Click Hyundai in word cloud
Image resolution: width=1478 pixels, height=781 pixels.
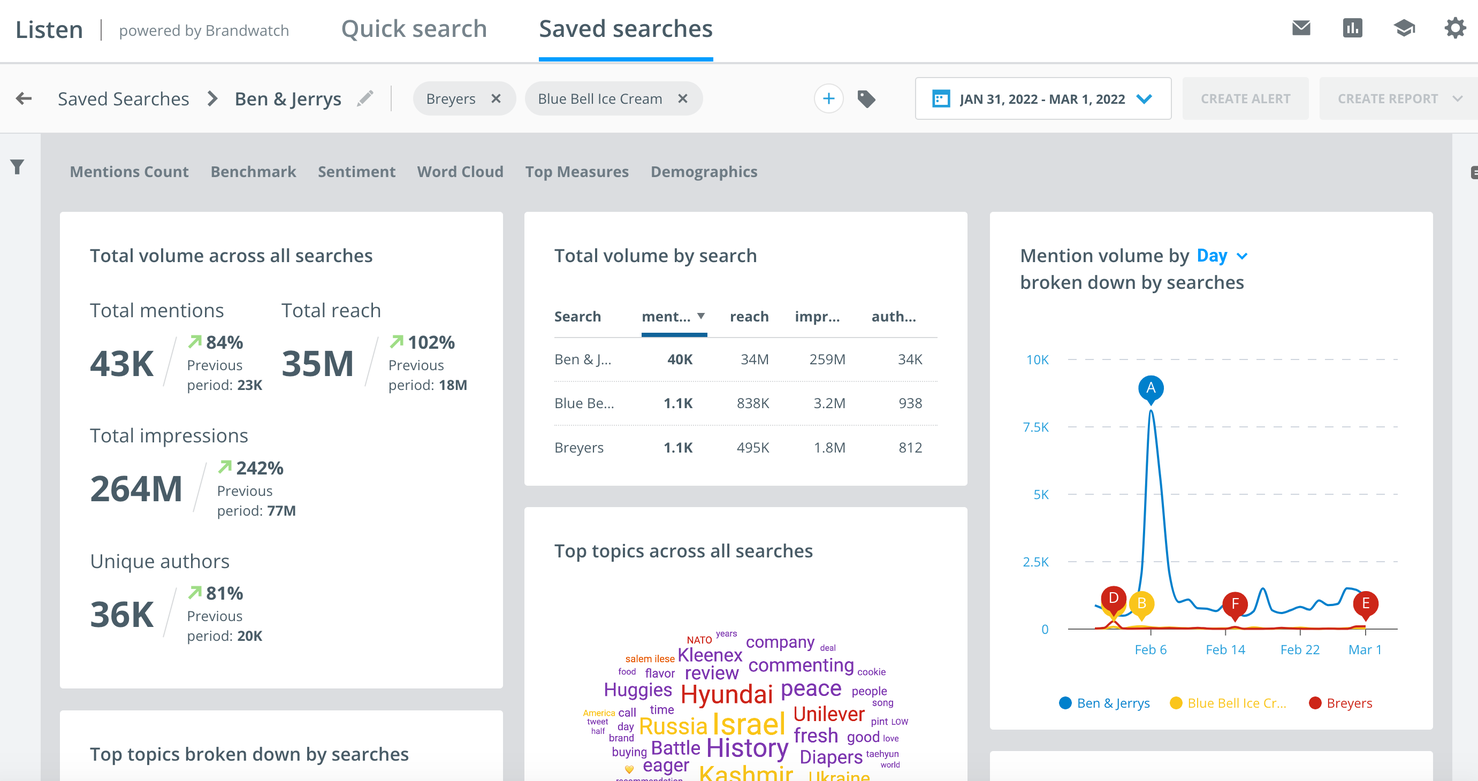coord(727,694)
